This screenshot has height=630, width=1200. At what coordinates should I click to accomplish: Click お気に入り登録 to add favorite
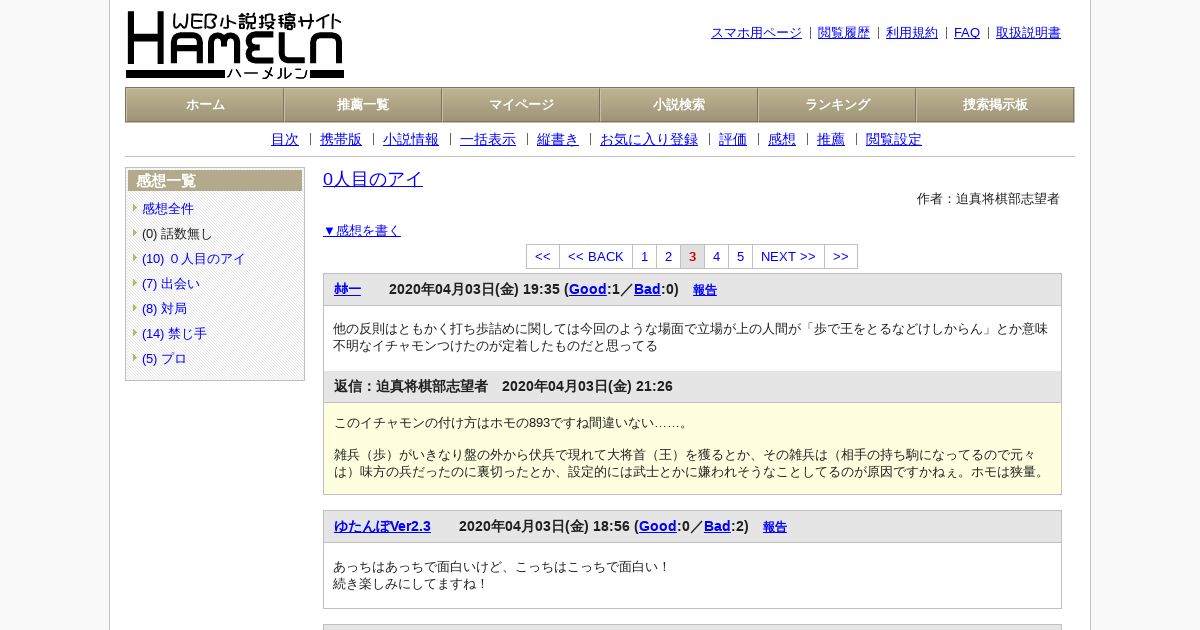pos(649,139)
